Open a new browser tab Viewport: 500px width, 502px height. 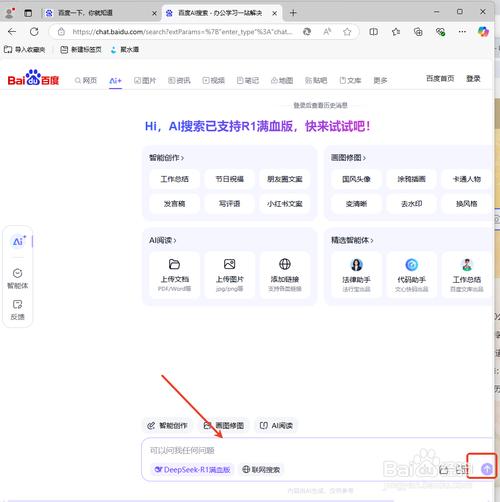tap(293, 13)
